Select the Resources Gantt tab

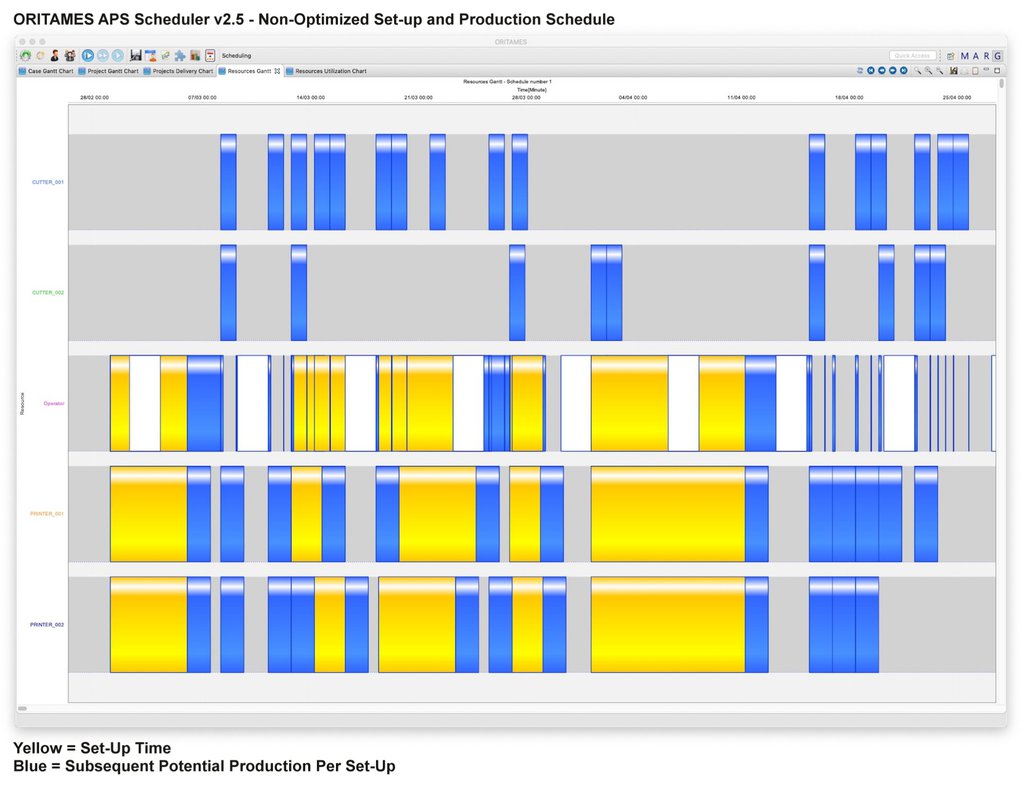coord(249,71)
